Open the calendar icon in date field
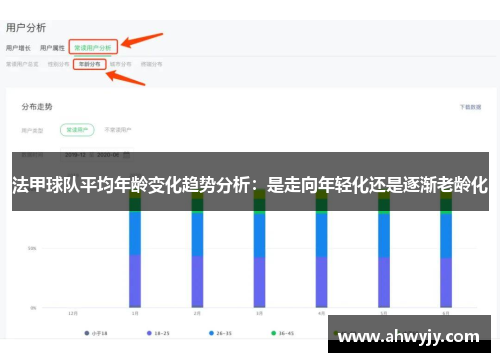500x362 pixels. pos(127,155)
